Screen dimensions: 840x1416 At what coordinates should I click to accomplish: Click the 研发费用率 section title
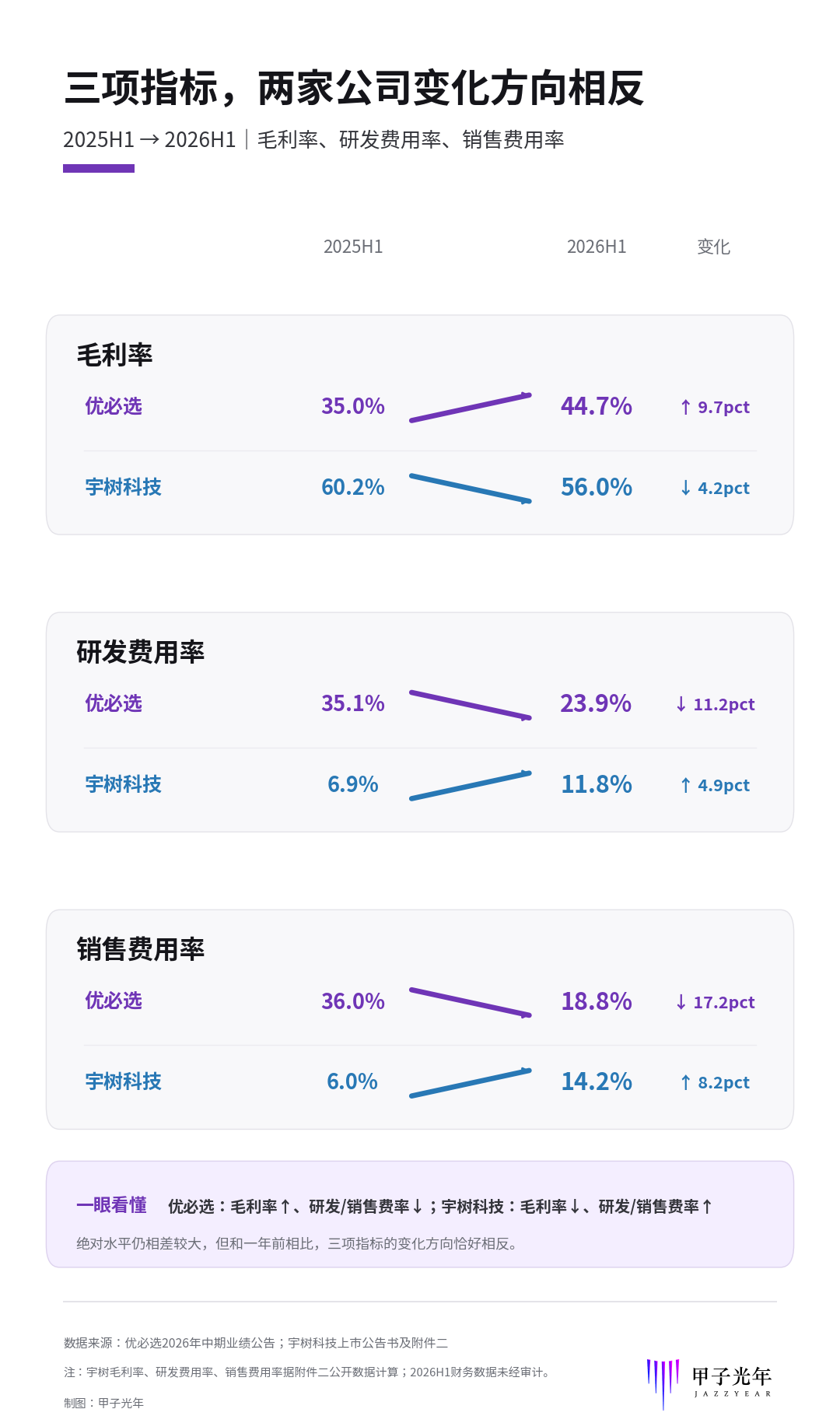pos(140,652)
